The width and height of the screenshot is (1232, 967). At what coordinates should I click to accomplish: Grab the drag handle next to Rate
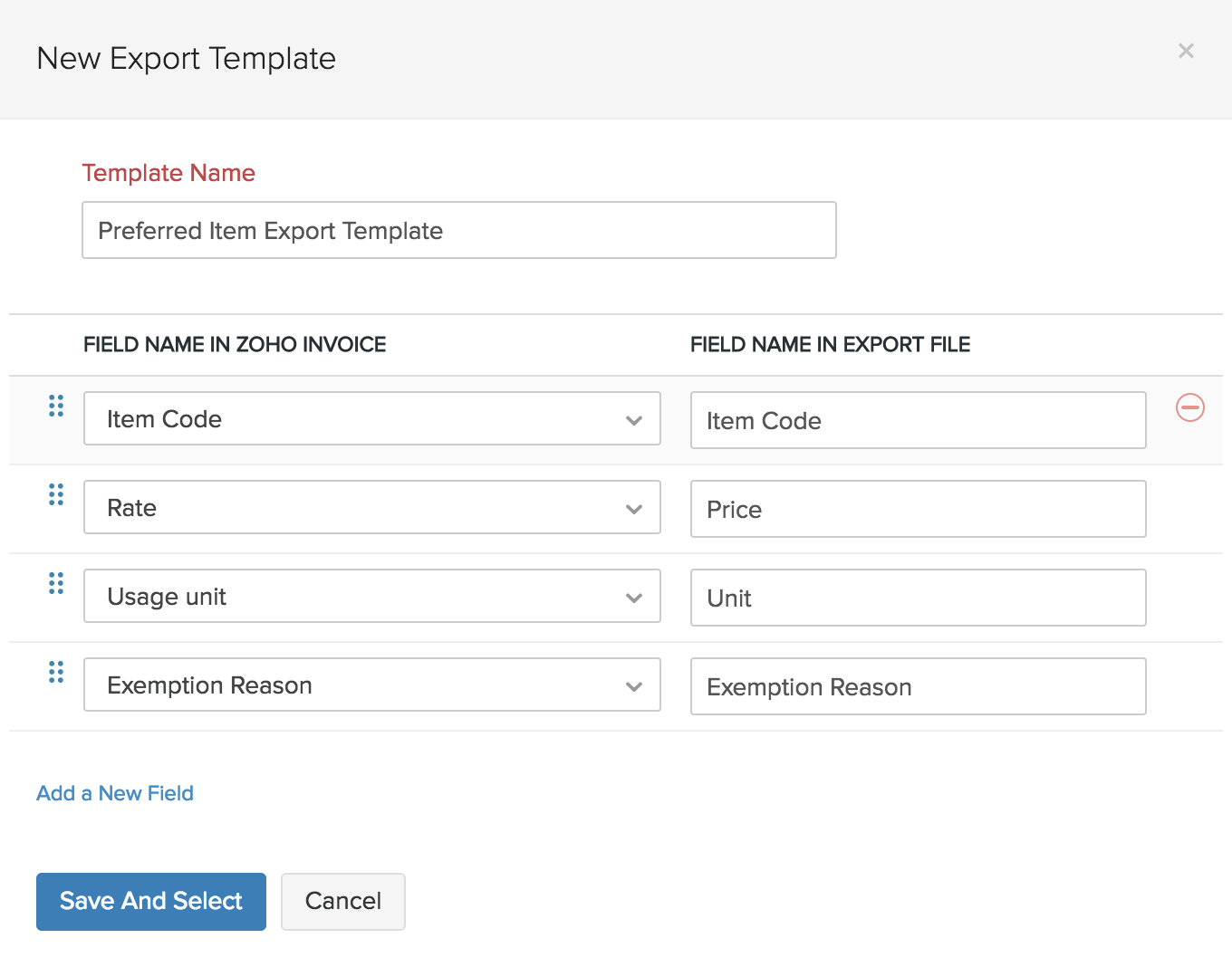click(x=55, y=495)
